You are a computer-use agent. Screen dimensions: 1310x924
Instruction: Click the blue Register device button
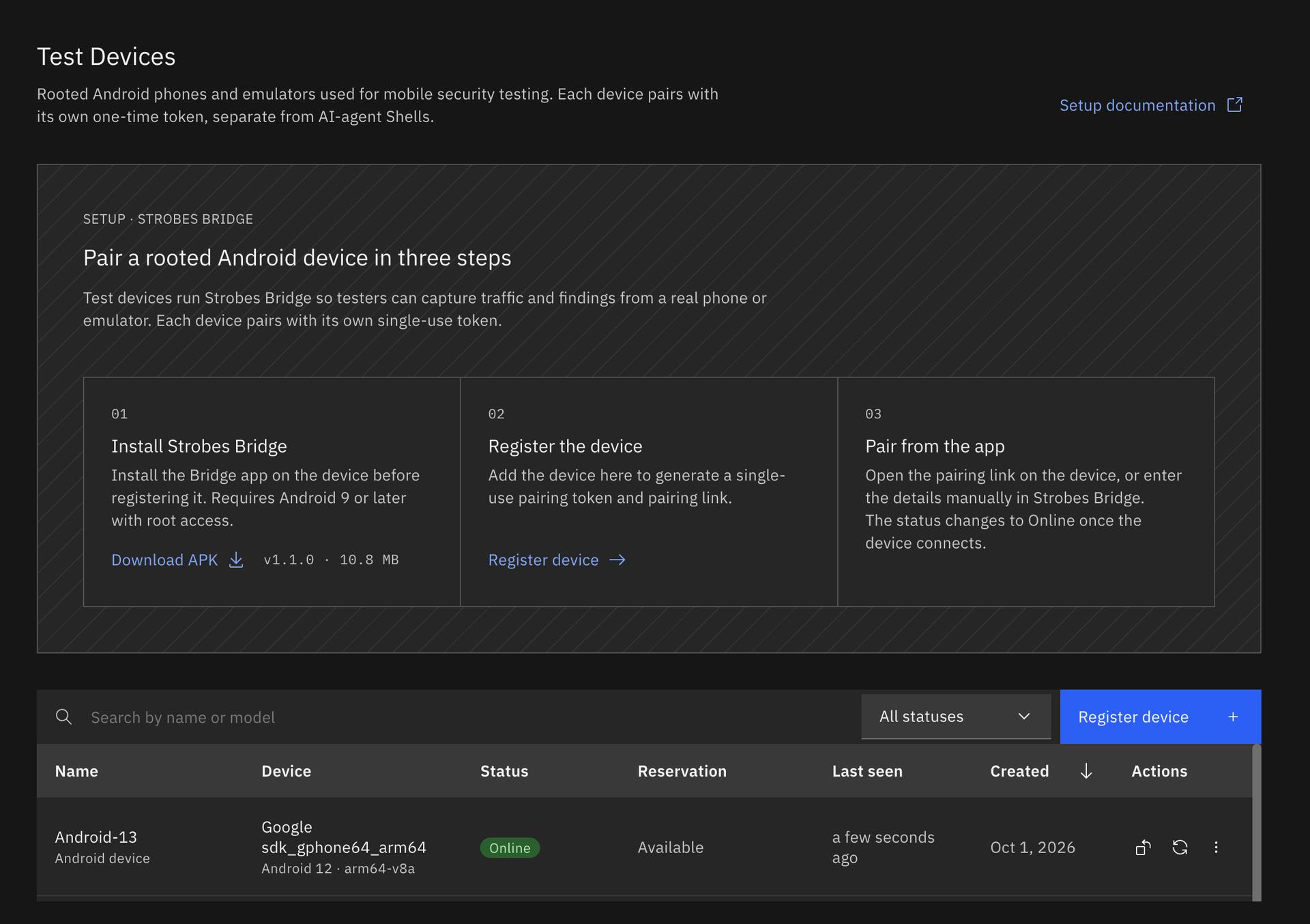[1160, 717]
